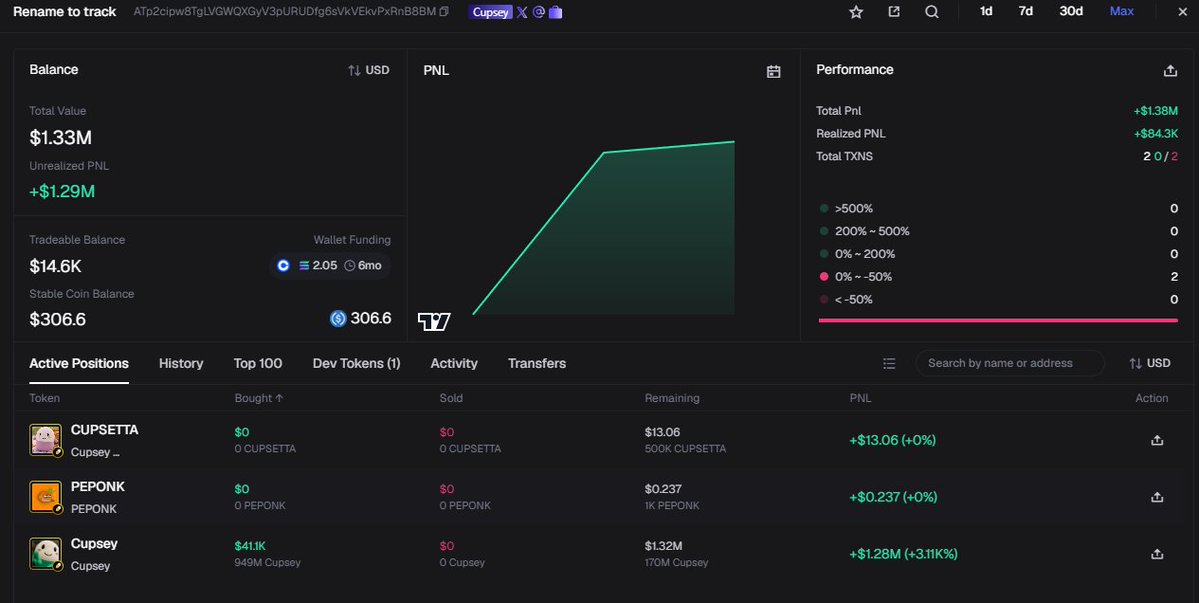Click the CUPSETTA PNL value +$13.06 (+0%)
This screenshot has width=1199, height=603.
tap(892, 440)
